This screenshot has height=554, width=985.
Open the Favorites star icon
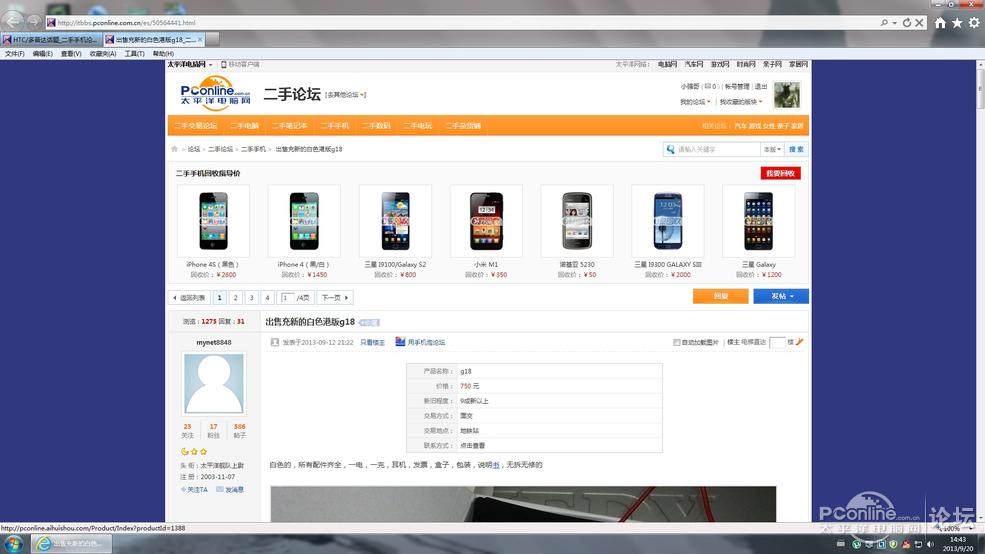tap(957, 23)
